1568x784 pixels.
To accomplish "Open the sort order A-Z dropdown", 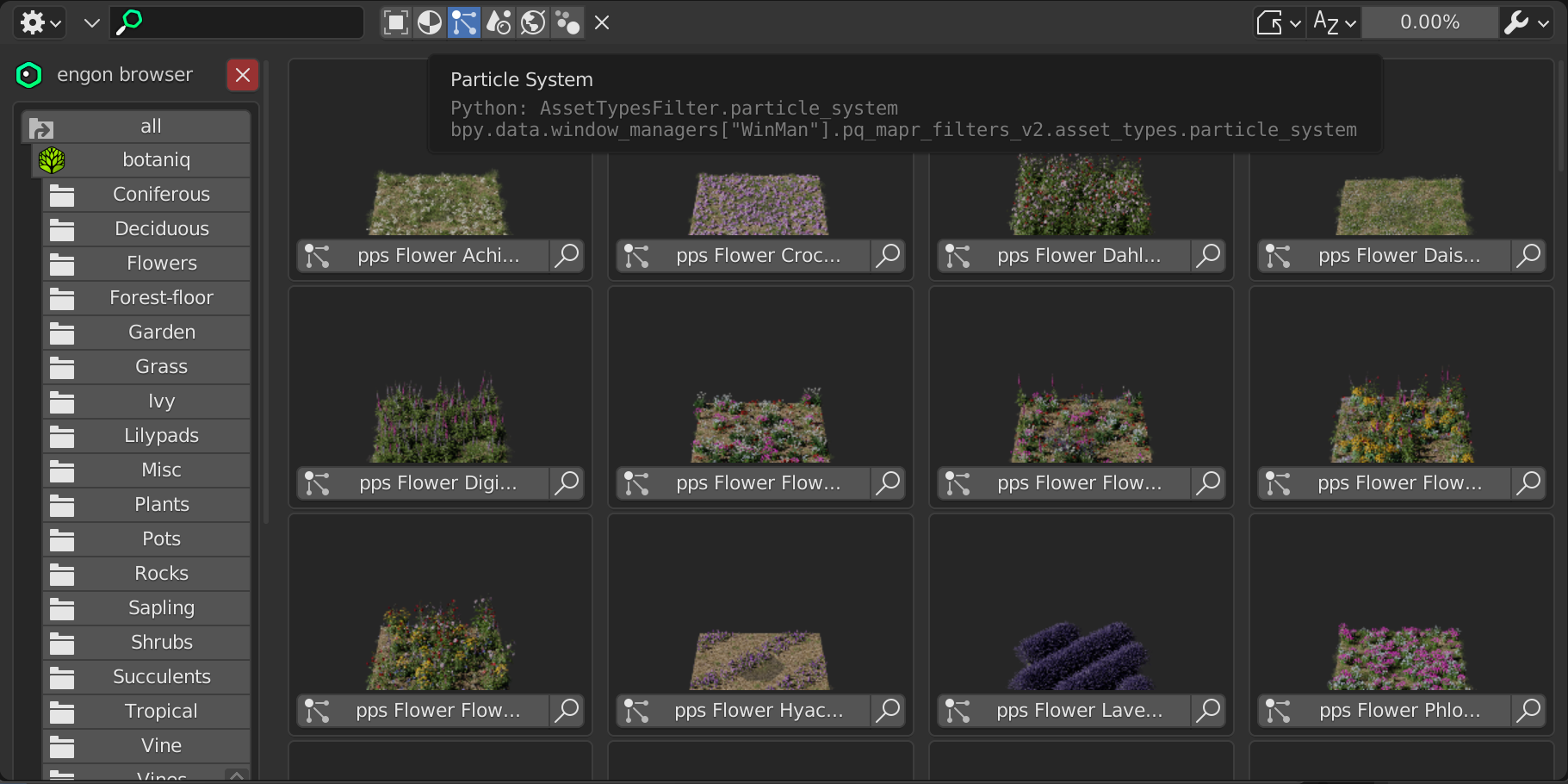I will click(1333, 22).
